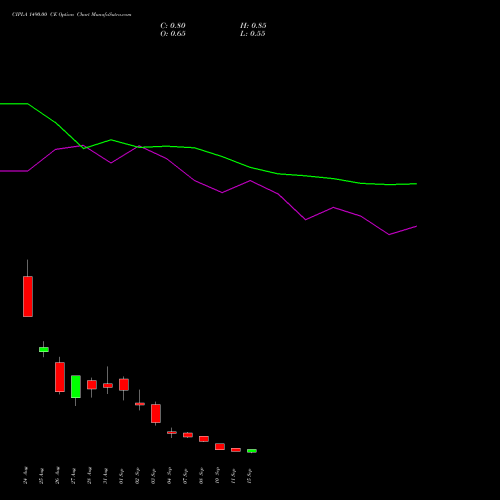500x500 pixels.
Task: Select the red candle above 08 Sep
Action: 204,439
